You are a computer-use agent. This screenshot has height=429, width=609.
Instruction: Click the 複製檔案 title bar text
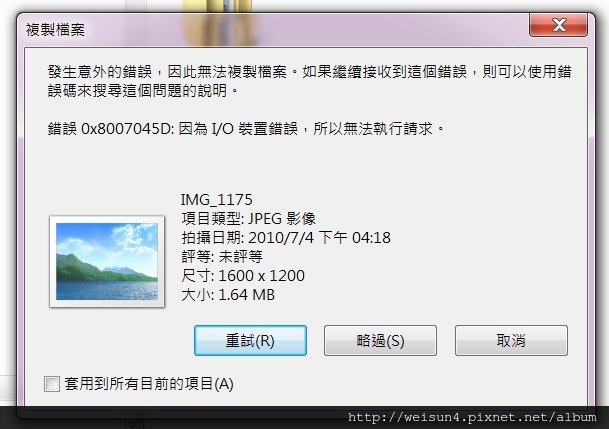tap(55, 30)
